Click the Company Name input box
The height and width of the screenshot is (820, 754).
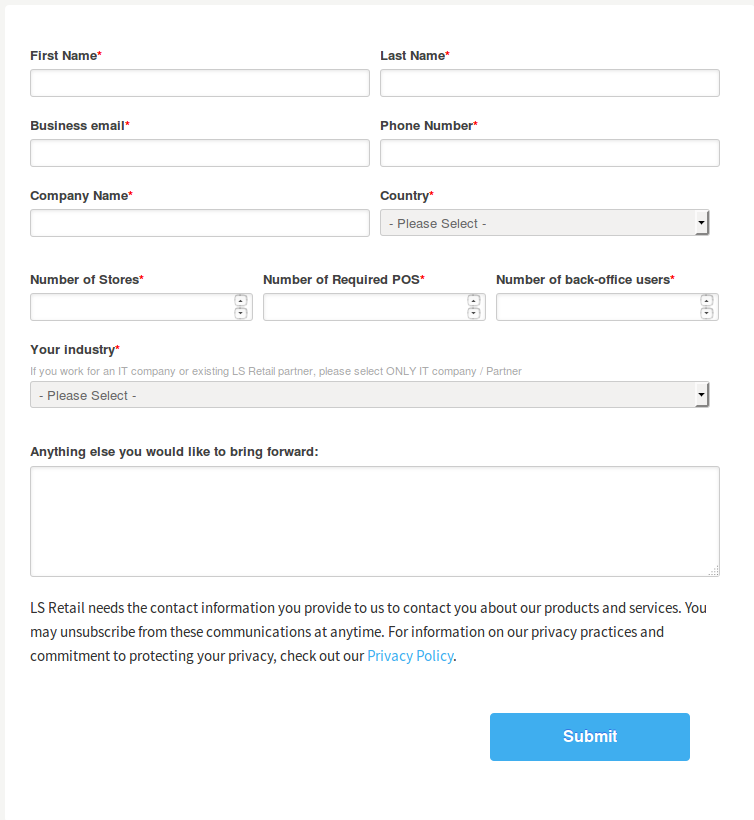tap(199, 222)
